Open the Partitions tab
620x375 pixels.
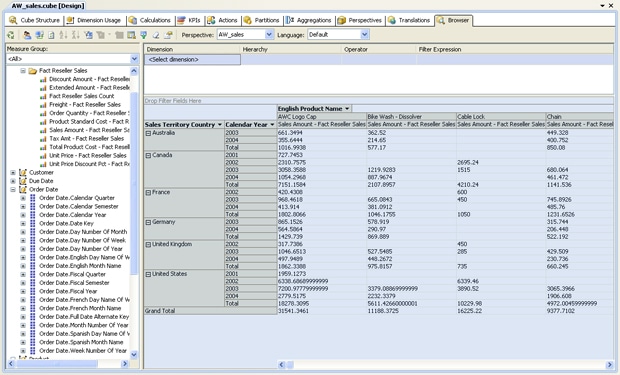coord(262,20)
